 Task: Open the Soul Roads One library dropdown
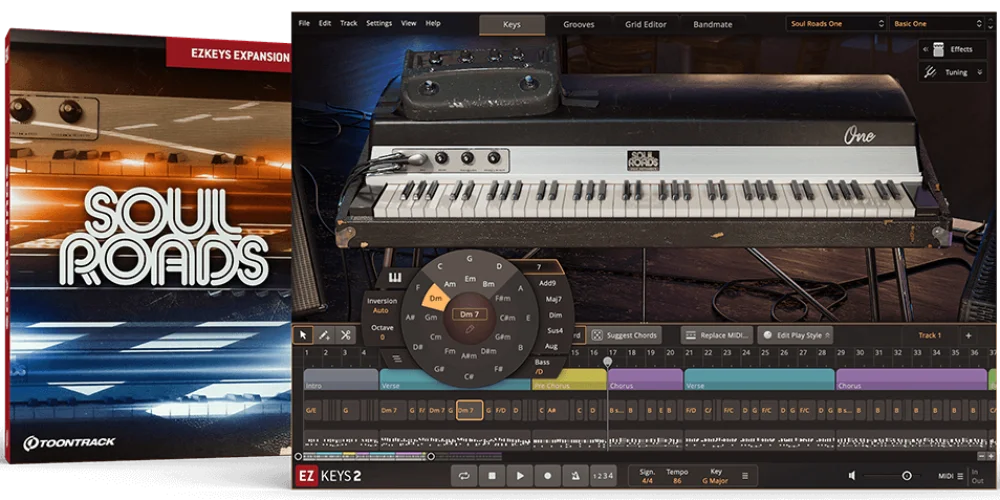835,23
